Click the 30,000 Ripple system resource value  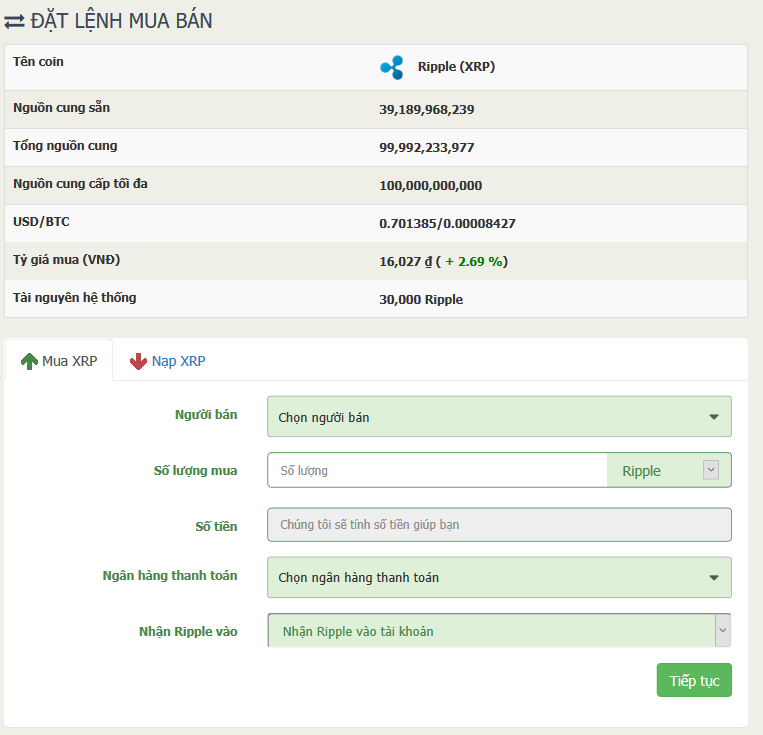click(x=421, y=299)
